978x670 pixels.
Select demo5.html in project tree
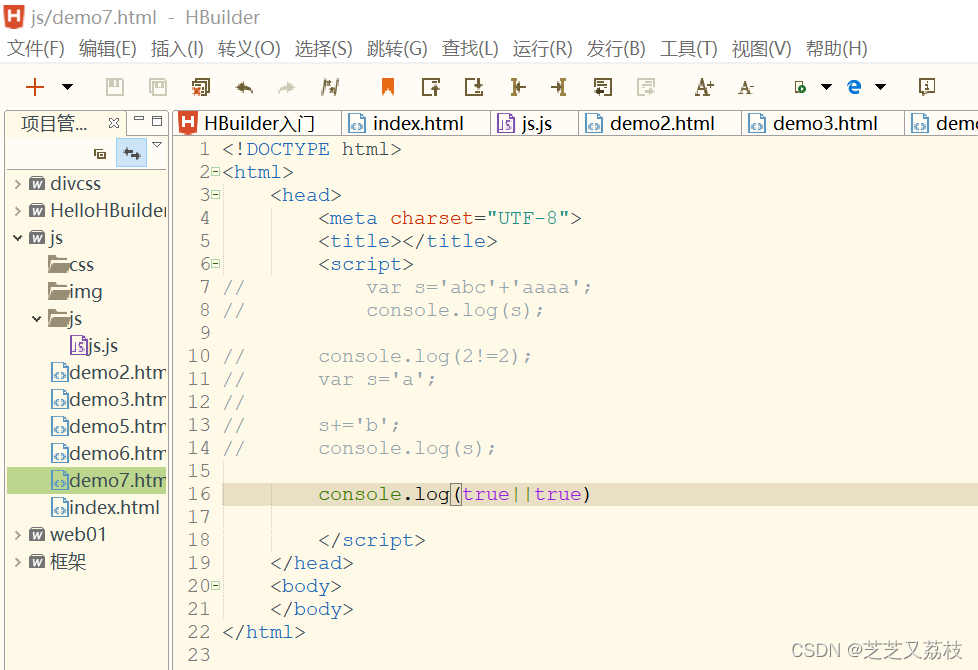click(109, 427)
